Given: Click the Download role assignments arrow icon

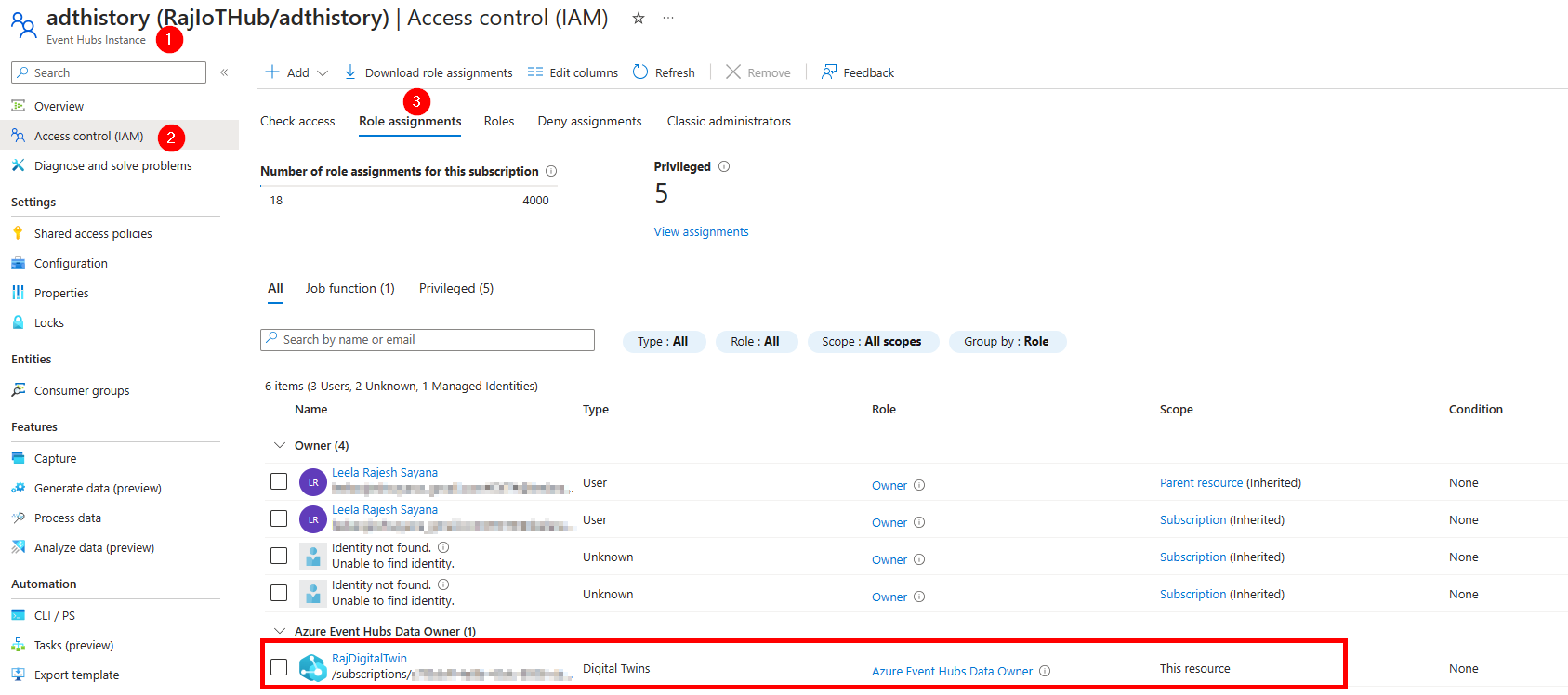Looking at the screenshot, I should [350, 72].
